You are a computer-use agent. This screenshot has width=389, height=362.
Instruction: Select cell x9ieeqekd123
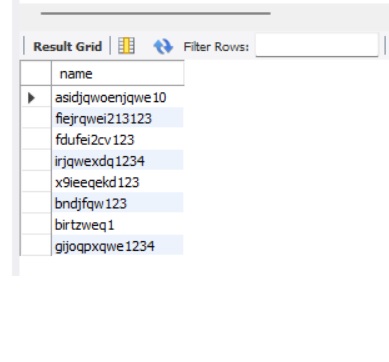point(118,182)
